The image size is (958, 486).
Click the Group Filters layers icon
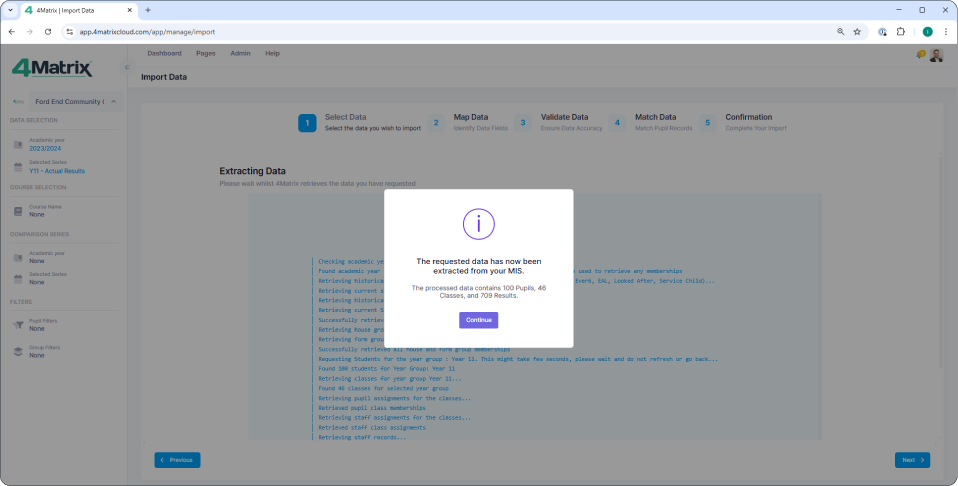pyautogui.click(x=18, y=351)
